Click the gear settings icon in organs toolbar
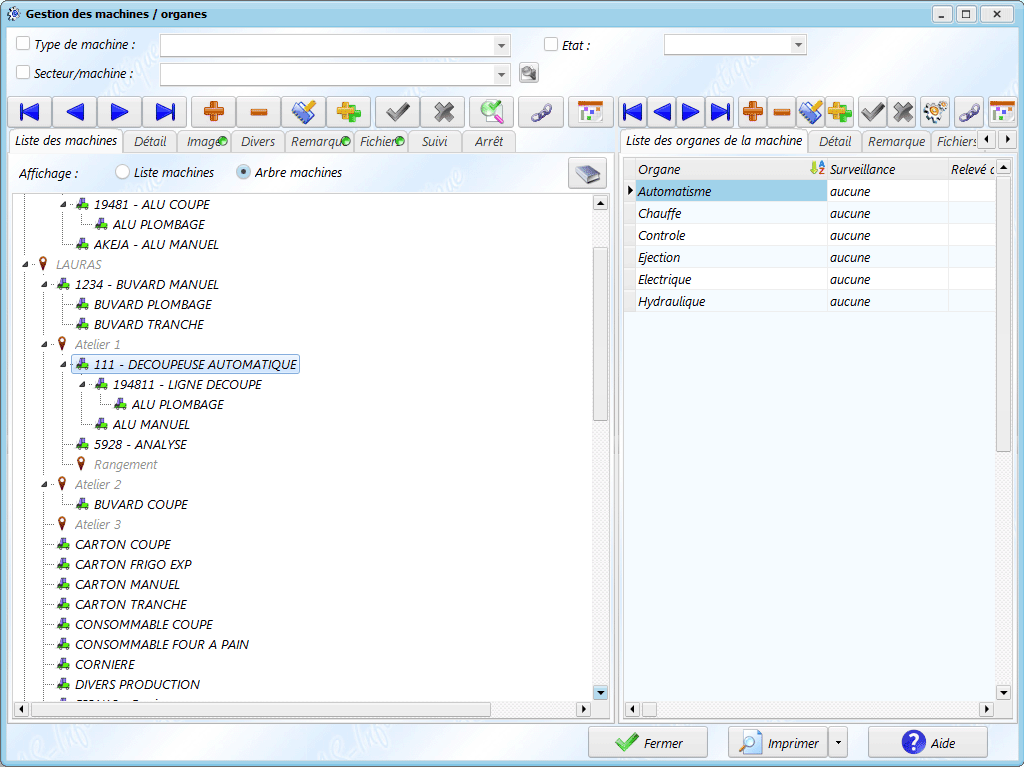Image resolution: width=1024 pixels, height=768 pixels. click(x=935, y=112)
